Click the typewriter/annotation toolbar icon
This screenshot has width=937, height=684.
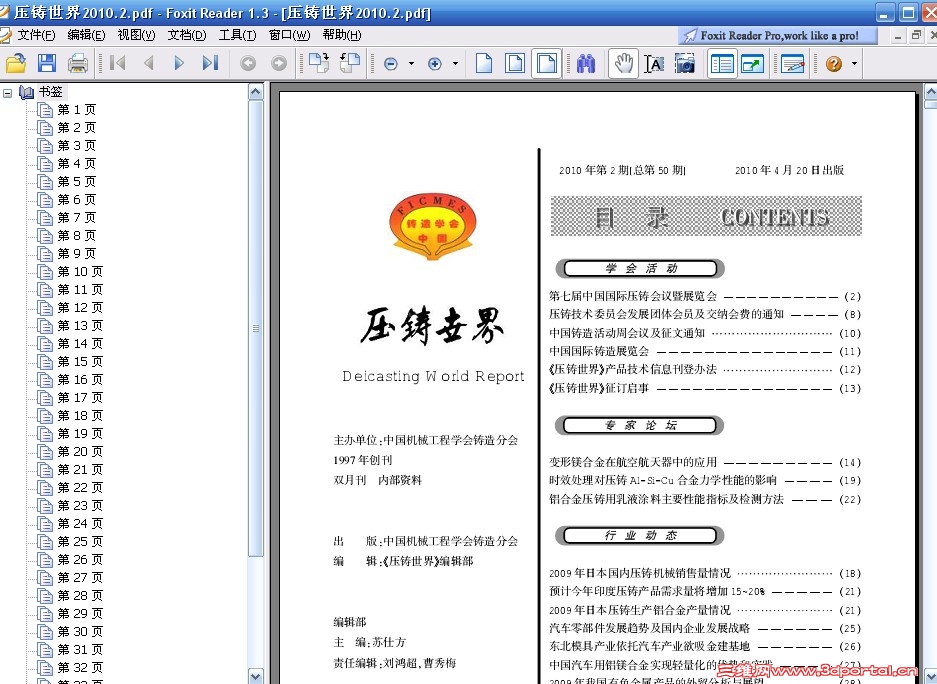pos(792,63)
